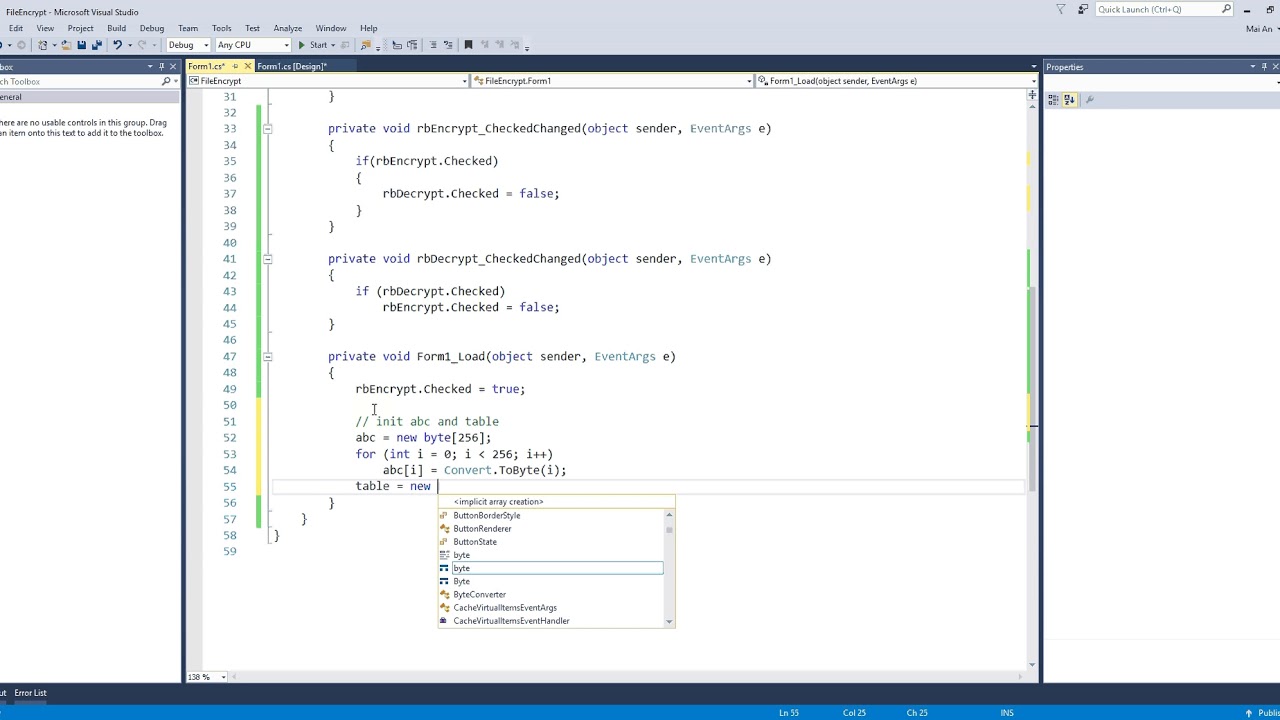The height and width of the screenshot is (720, 1280).
Task: Click the Save All toolbar icon
Action: point(96,45)
